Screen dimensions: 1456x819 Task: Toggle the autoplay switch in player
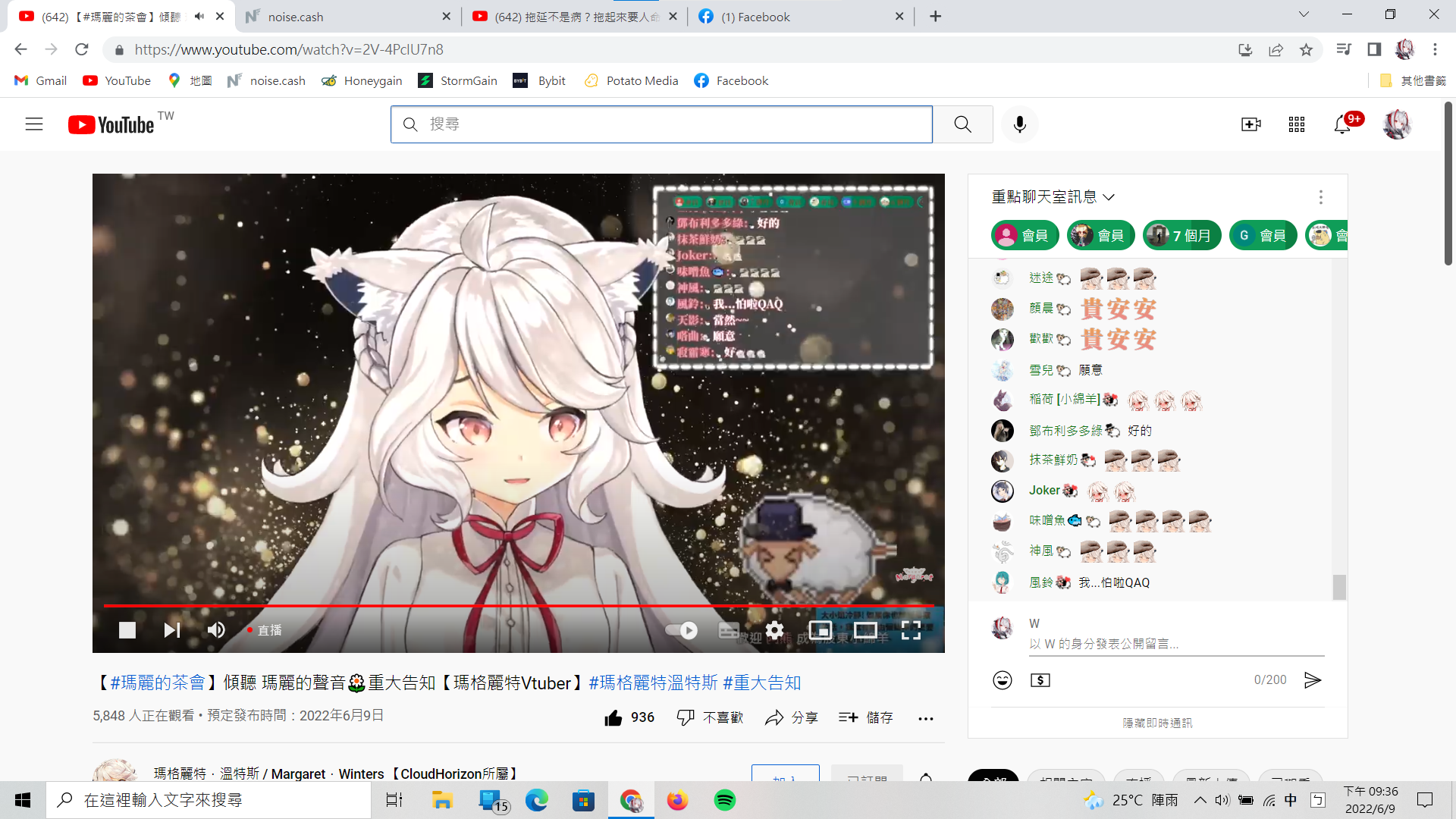click(681, 630)
